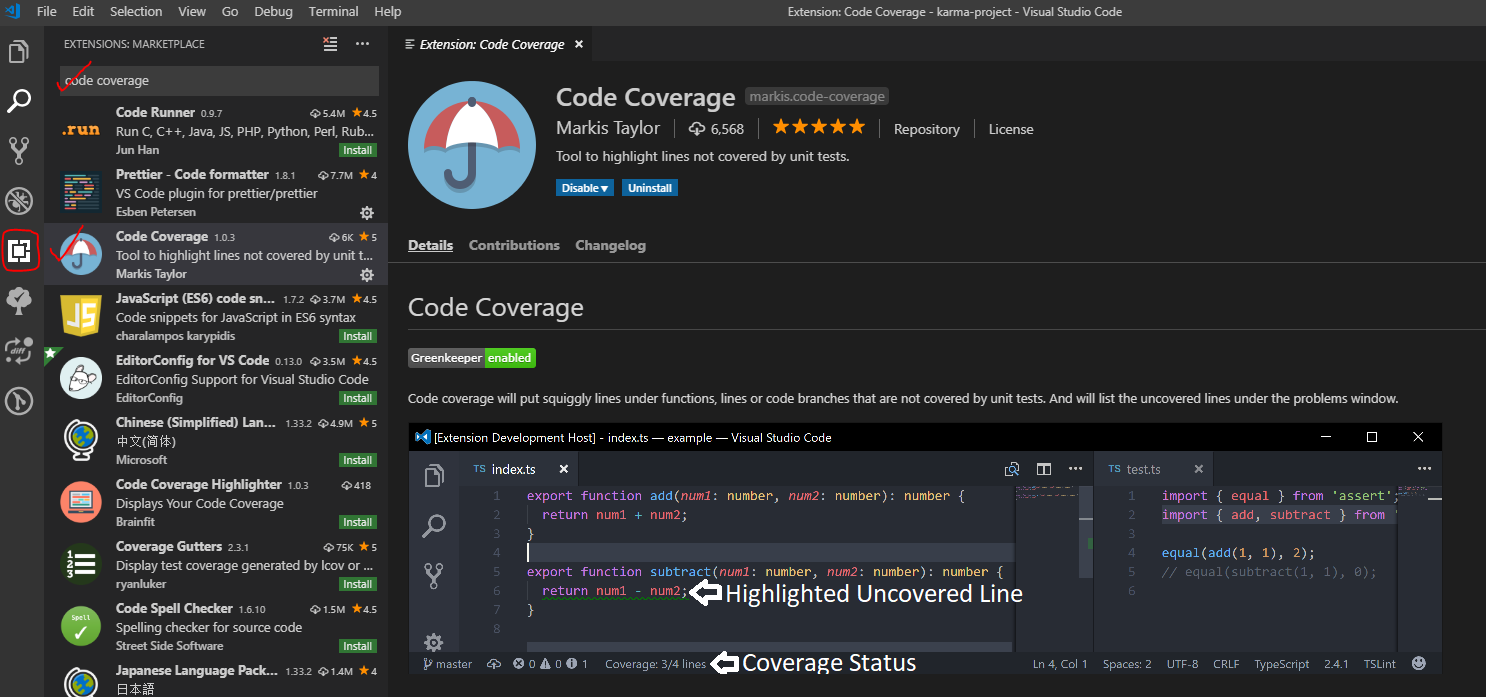Open the Debug view in activity bar
This screenshot has width=1486, height=697.
[19, 201]
